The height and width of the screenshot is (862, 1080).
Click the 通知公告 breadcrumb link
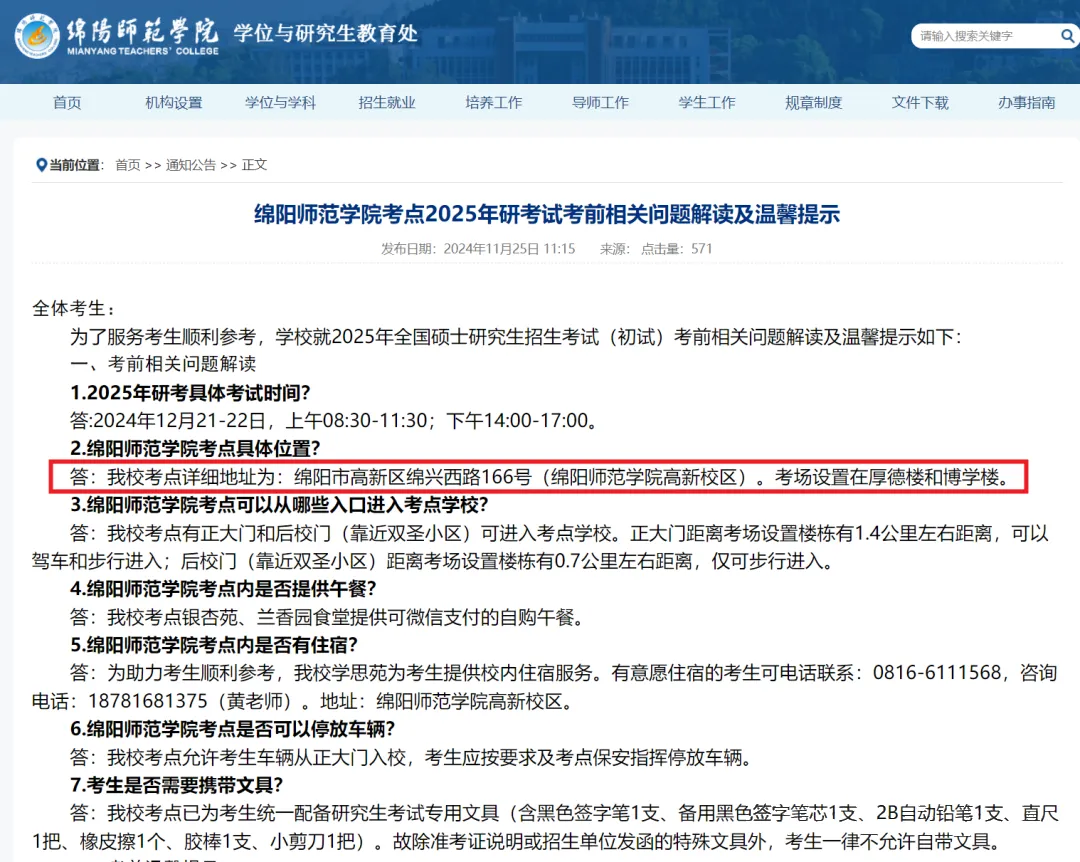tap(190, 165)
